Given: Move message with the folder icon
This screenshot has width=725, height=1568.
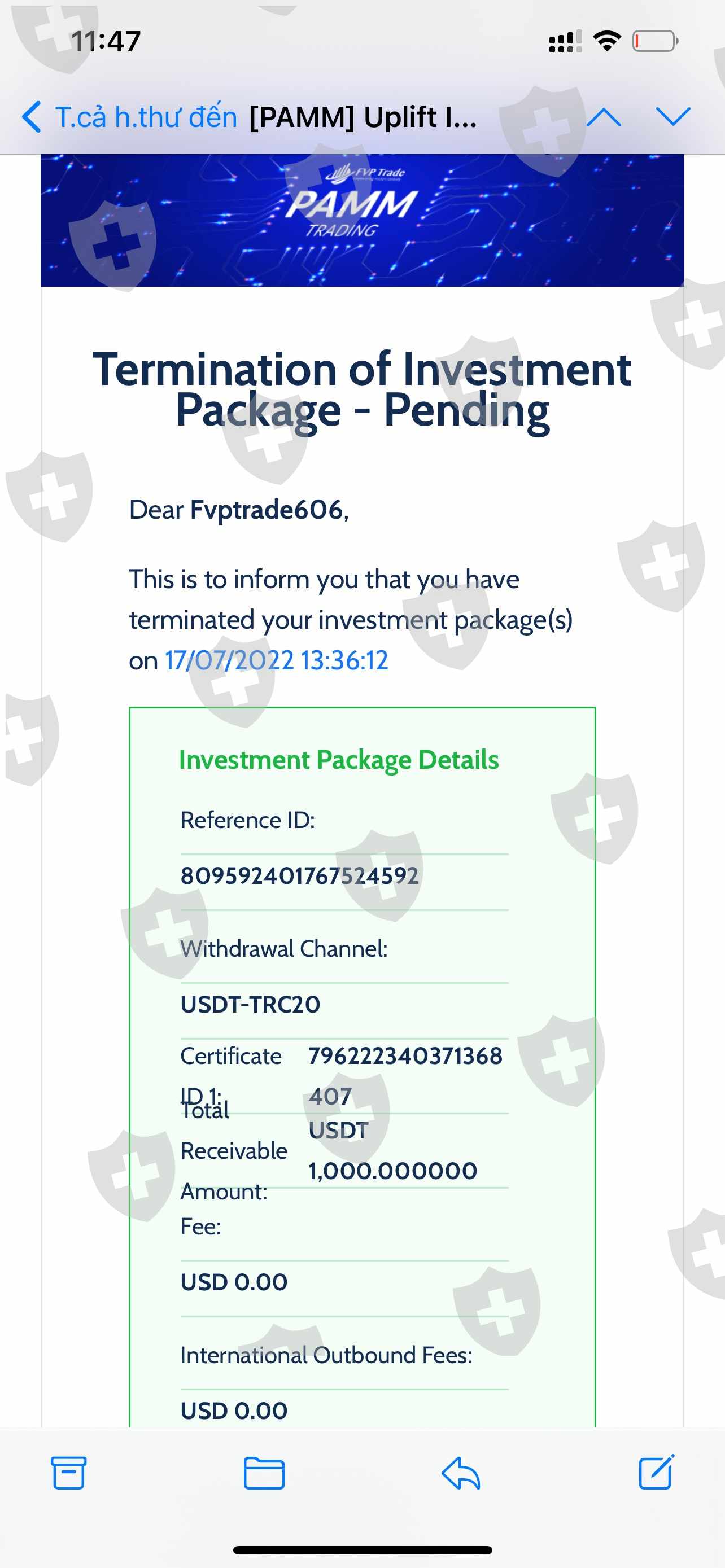Looking at the screenshot, I should [x=264, y=1473].
